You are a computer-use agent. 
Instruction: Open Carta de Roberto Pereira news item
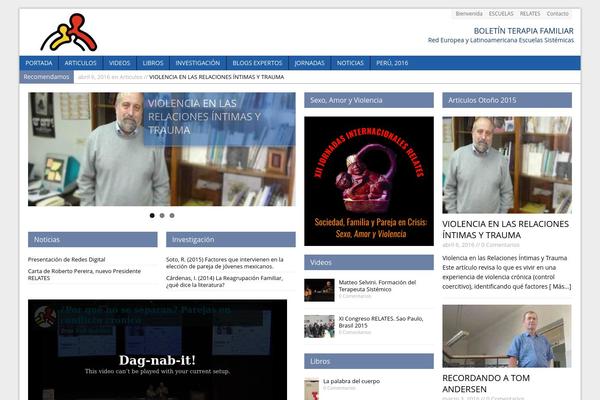click(84, 274)
